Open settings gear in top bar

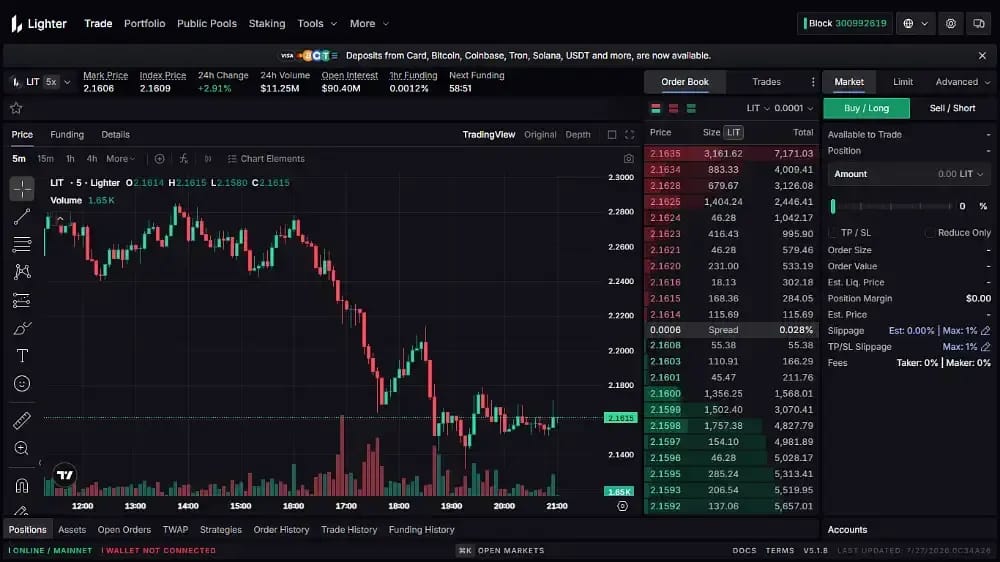[950, 24]
